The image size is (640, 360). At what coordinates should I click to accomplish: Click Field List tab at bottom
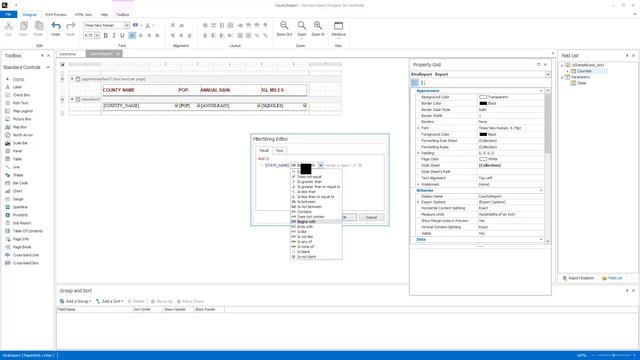click(x=612, y=278)
